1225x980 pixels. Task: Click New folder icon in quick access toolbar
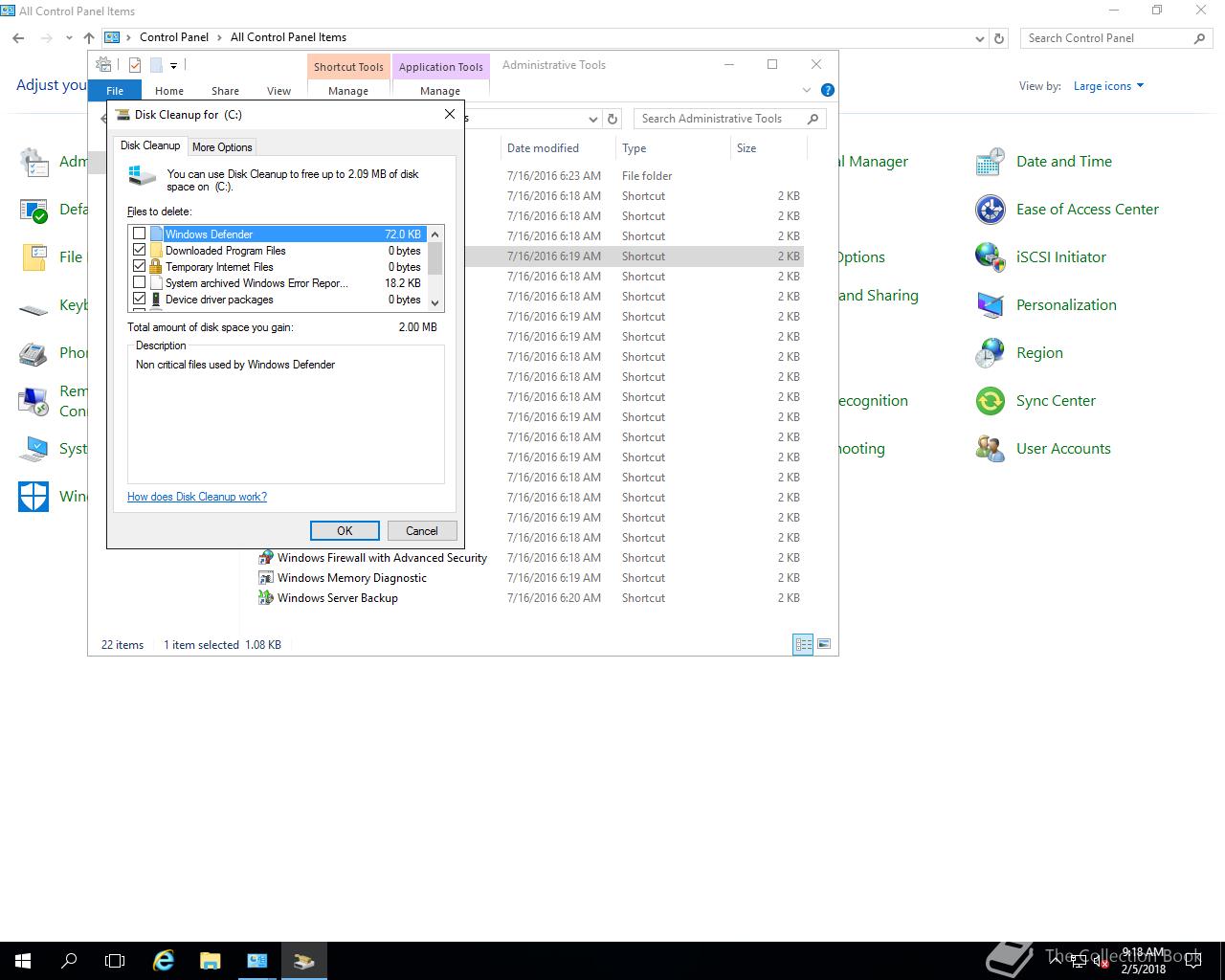coord(156,65)
